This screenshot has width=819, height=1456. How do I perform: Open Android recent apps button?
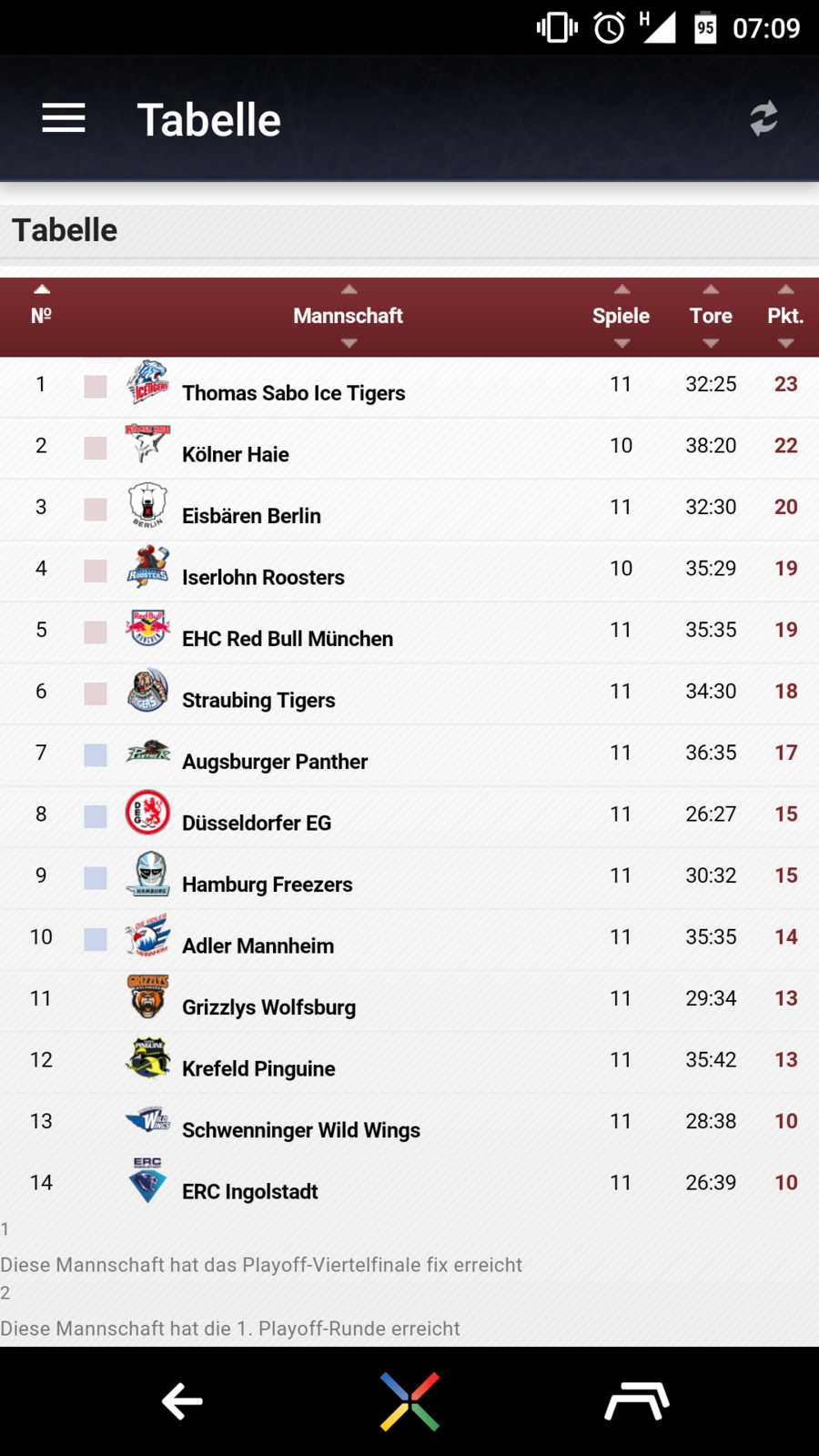pyautogui.click(x=637, y=1400)
